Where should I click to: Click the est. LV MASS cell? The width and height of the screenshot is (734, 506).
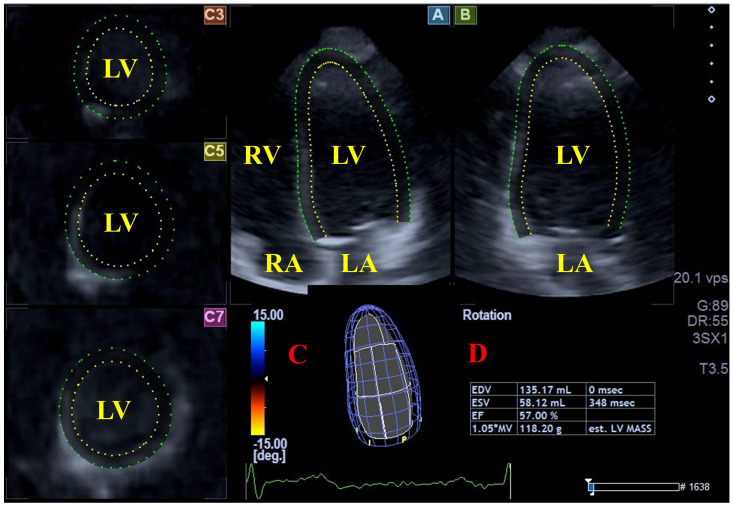coord(620,428)
